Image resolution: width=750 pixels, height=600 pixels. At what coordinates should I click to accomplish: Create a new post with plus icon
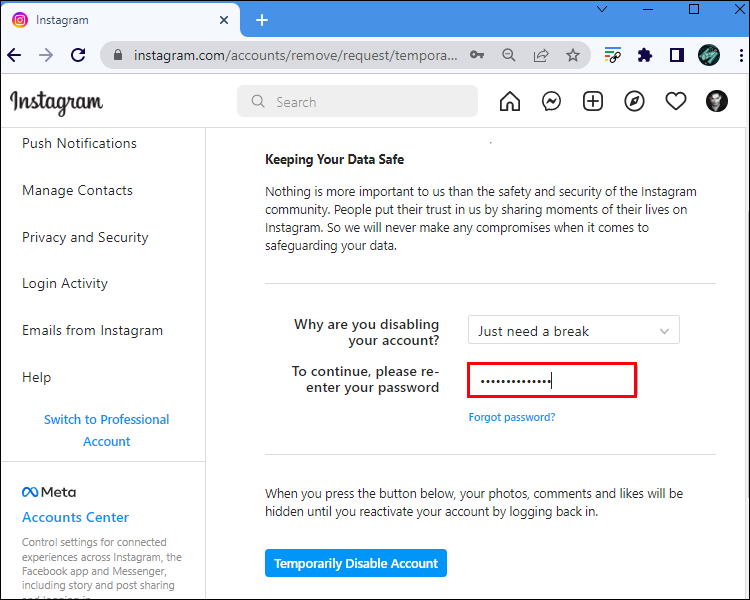click(593, 101)
